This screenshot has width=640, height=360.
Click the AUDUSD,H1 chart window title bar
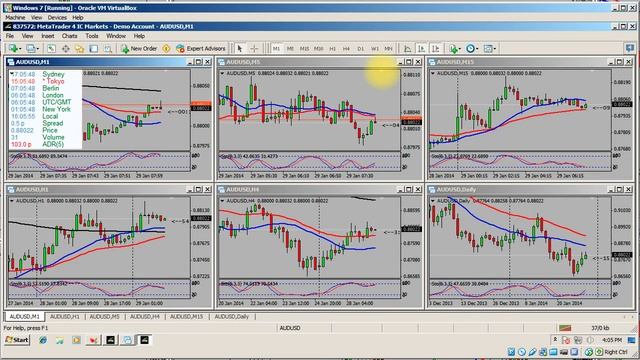[109, 189]
